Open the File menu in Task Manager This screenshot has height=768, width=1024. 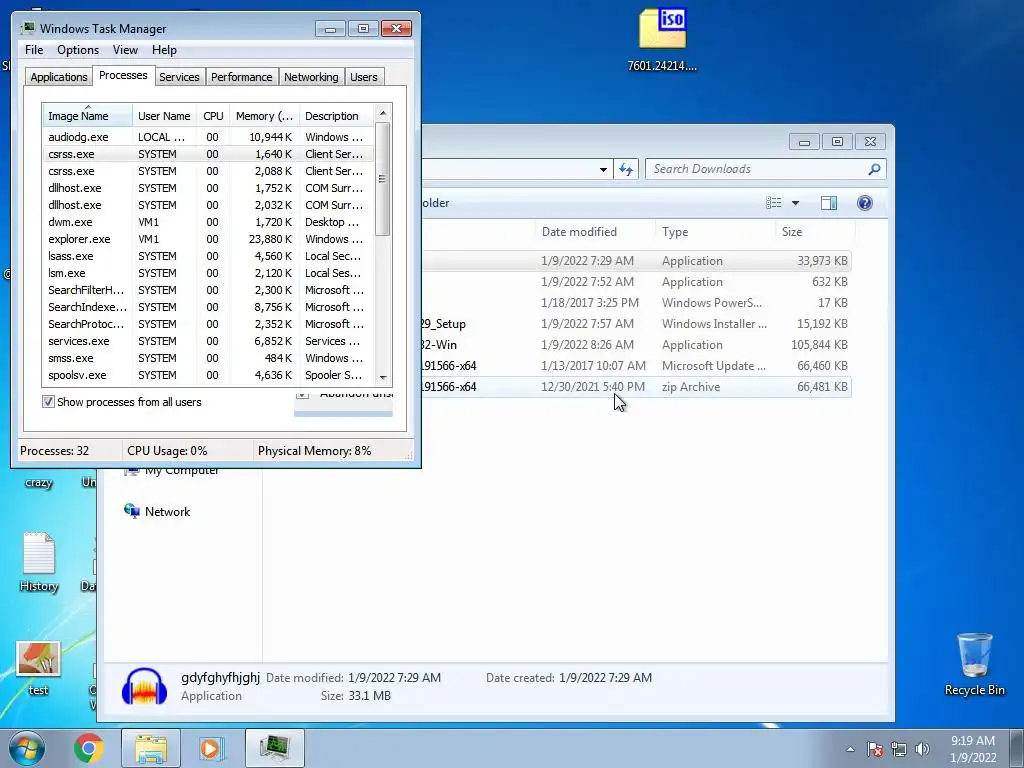[34, 50]
